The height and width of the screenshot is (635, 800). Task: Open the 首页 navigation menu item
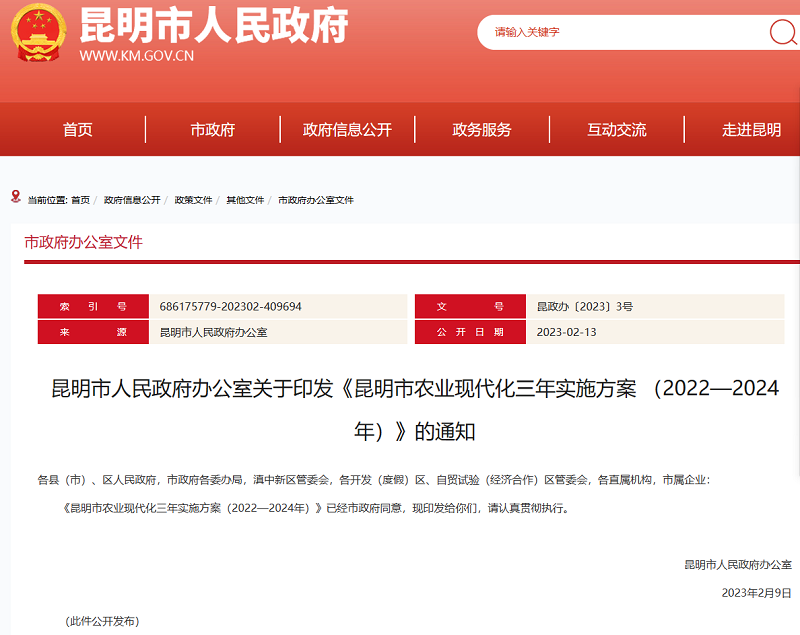[x=77, y=130]
